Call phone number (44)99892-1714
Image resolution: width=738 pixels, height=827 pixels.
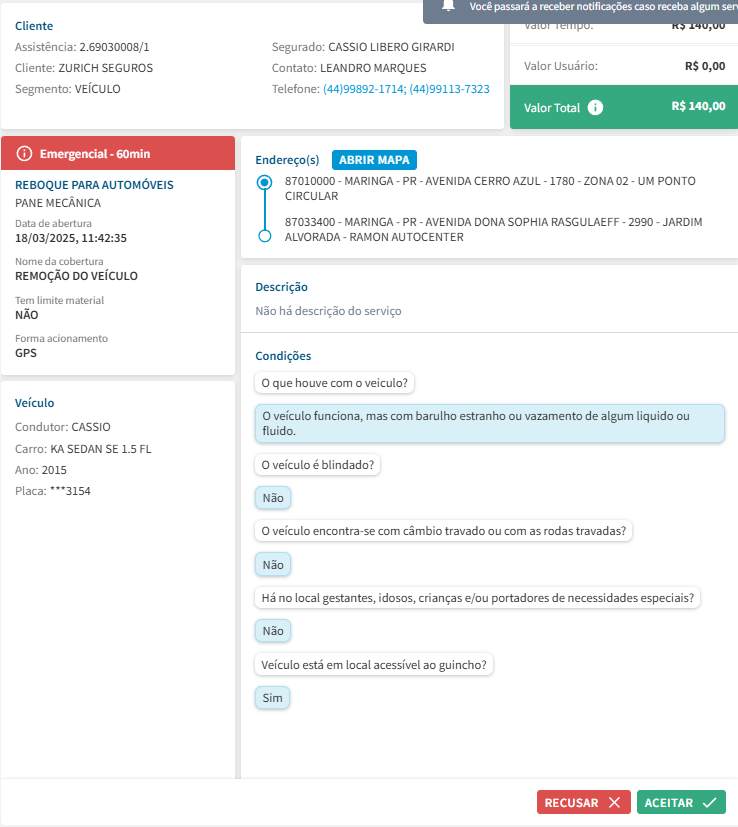coord(363,89)
